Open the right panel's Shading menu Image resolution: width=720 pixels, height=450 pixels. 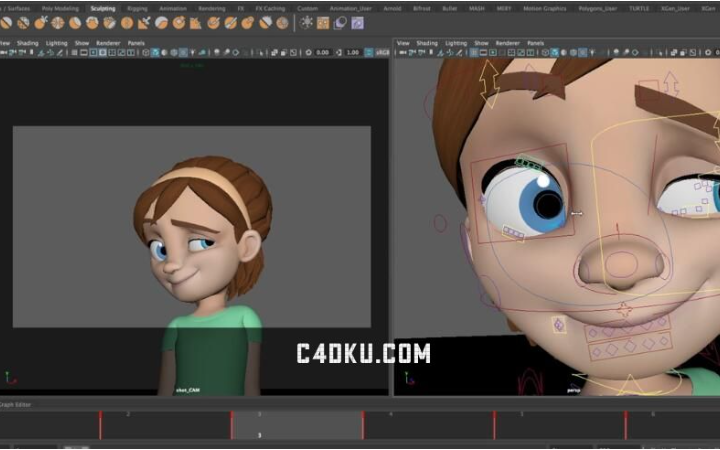427,43
